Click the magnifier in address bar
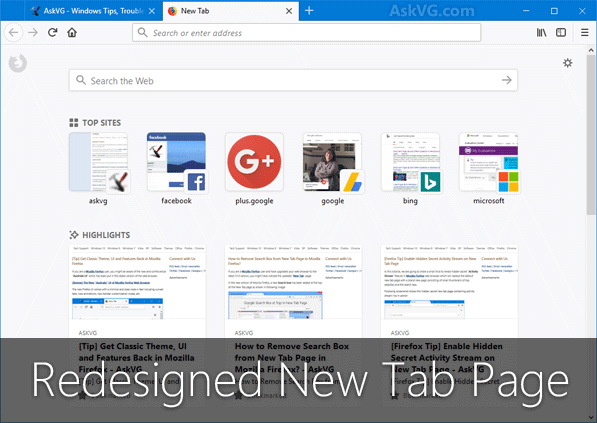Viewport: 597px width, 423px height. click(x=142, y=32)
